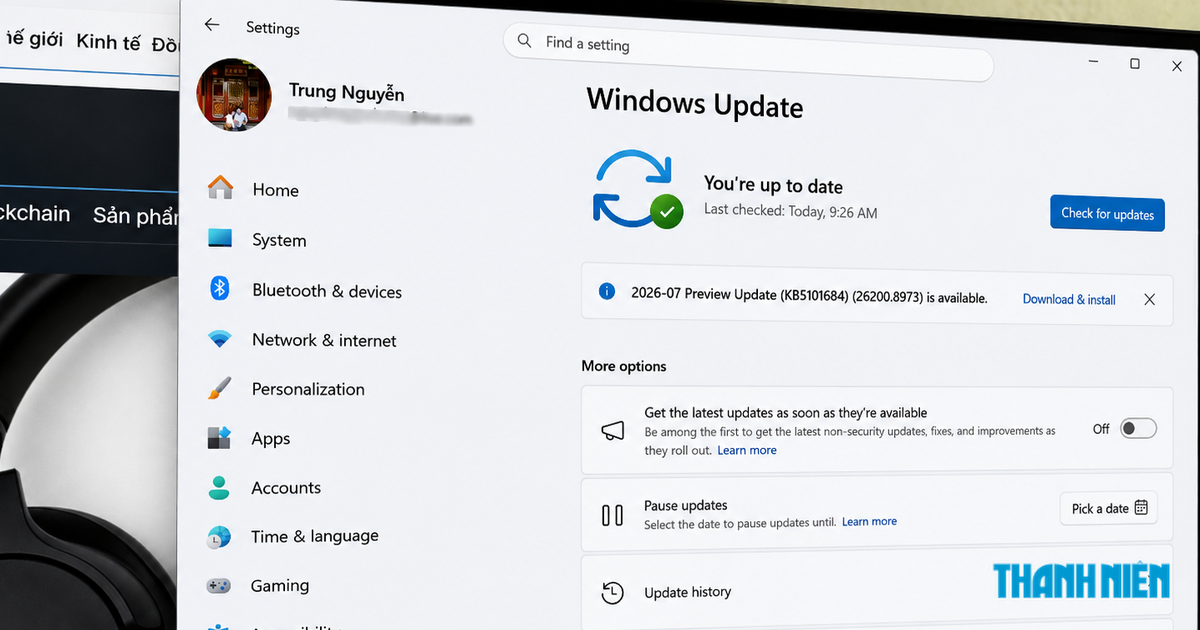1200x630 pixels.
Task: Click the System monitor icon
Action: pos(220,238)
